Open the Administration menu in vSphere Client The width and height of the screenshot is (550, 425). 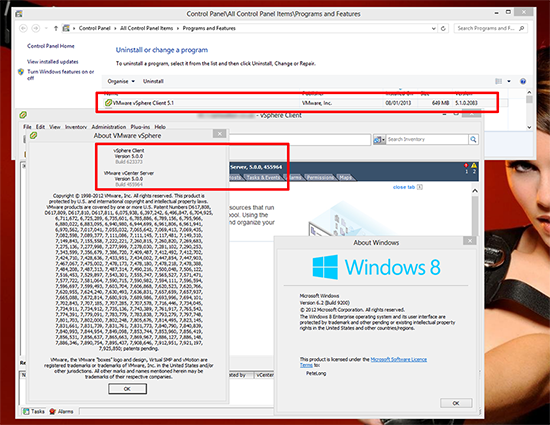pos(109,127)
